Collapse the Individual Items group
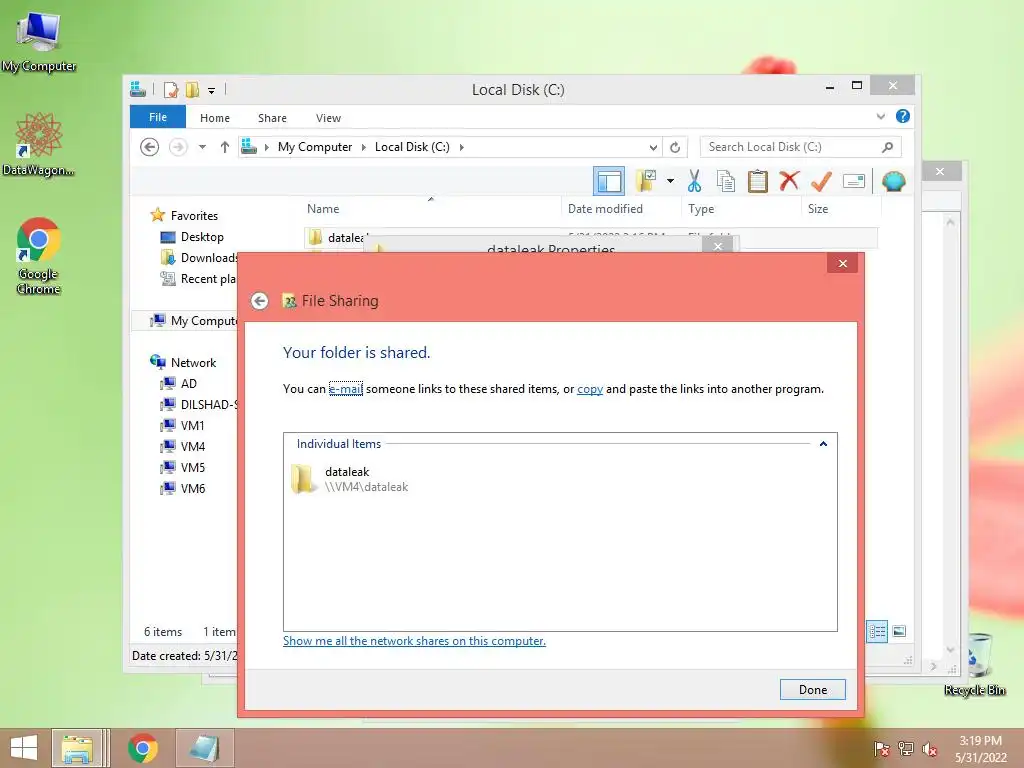Viewport: 1024px width, 768px height. click(823, 444)
